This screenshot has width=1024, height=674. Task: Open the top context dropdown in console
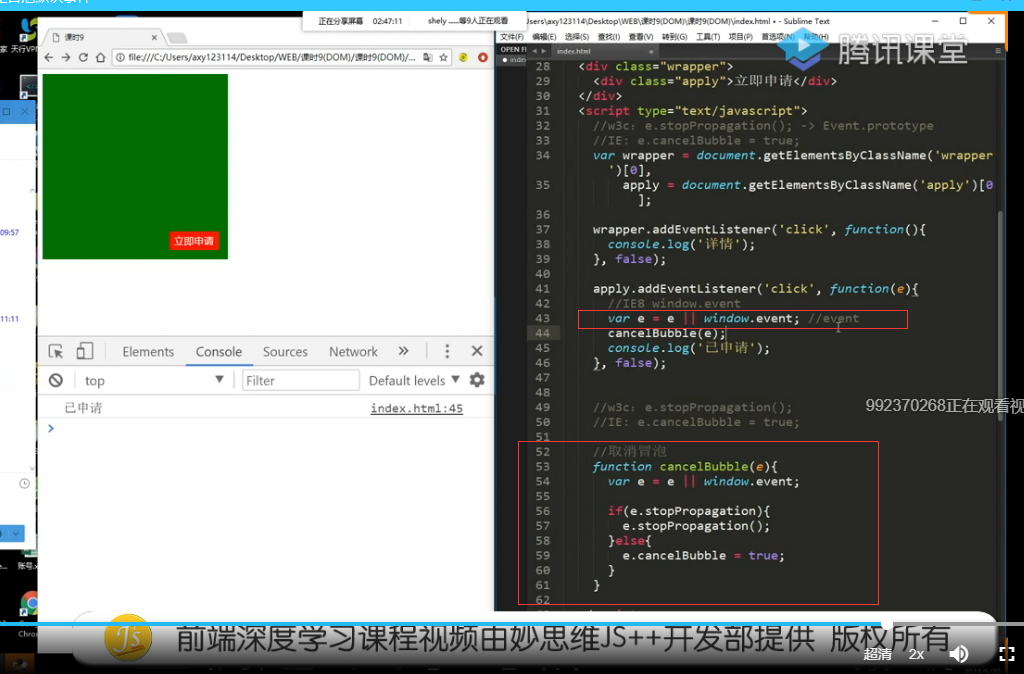[x=154, y=380]
